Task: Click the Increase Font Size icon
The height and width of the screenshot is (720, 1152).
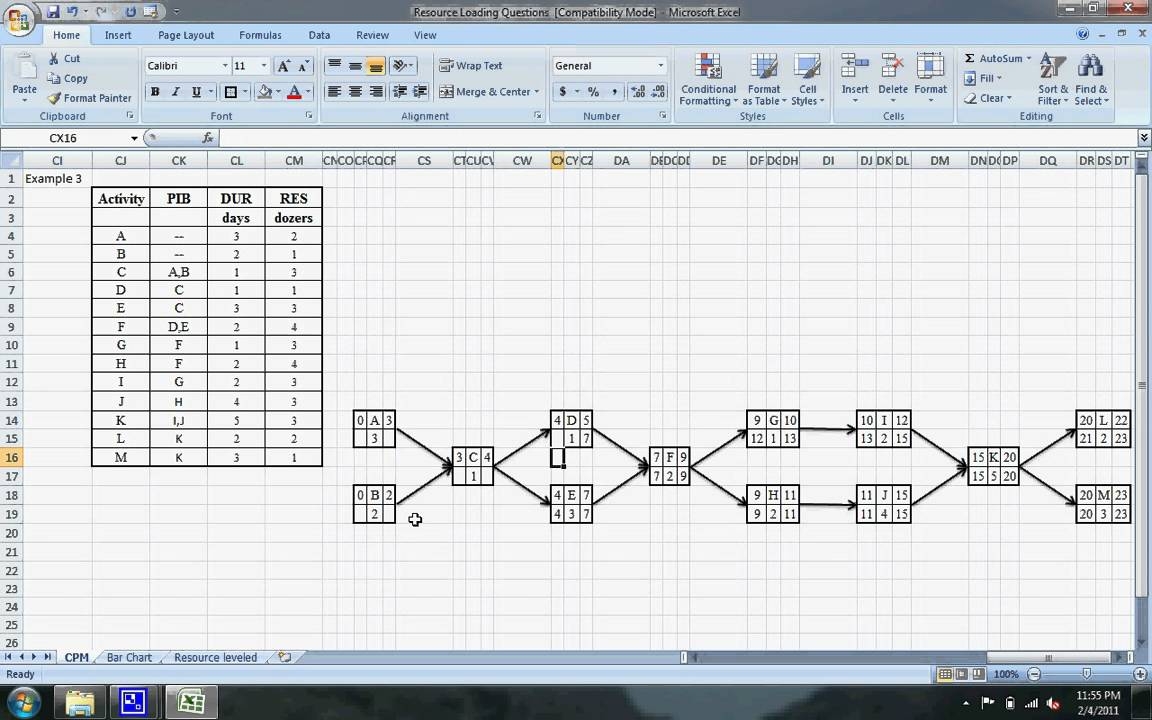Action: [284, 66]
